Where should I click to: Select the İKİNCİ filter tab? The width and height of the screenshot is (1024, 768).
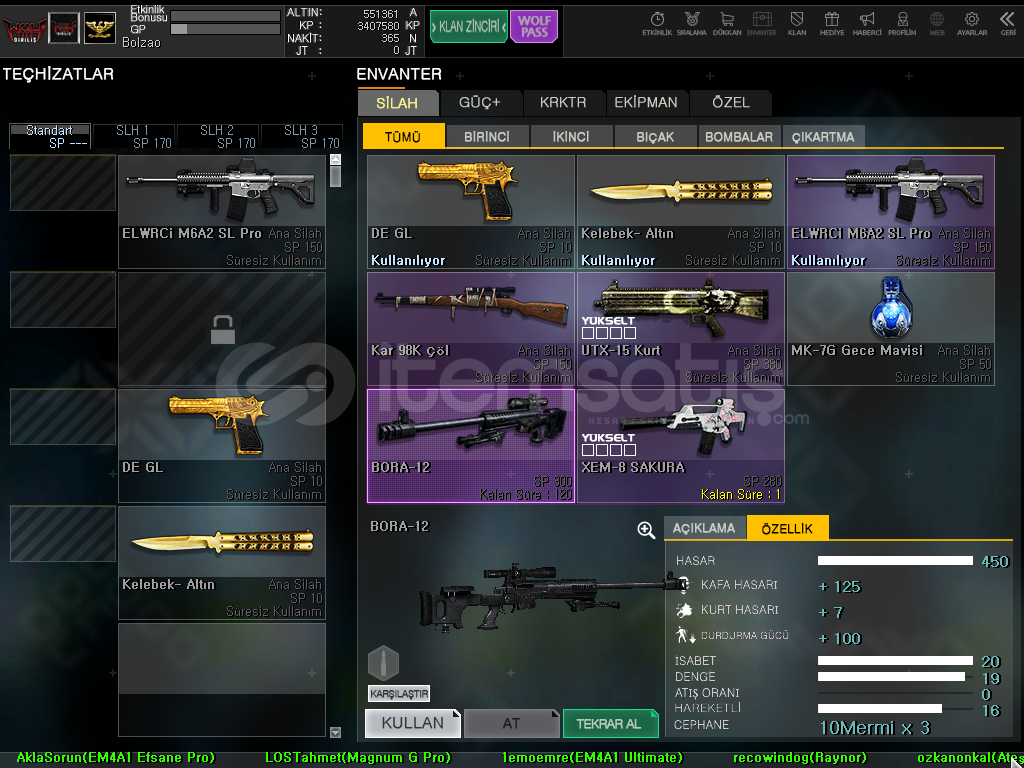pyautogui.click(x=571, y=136)
